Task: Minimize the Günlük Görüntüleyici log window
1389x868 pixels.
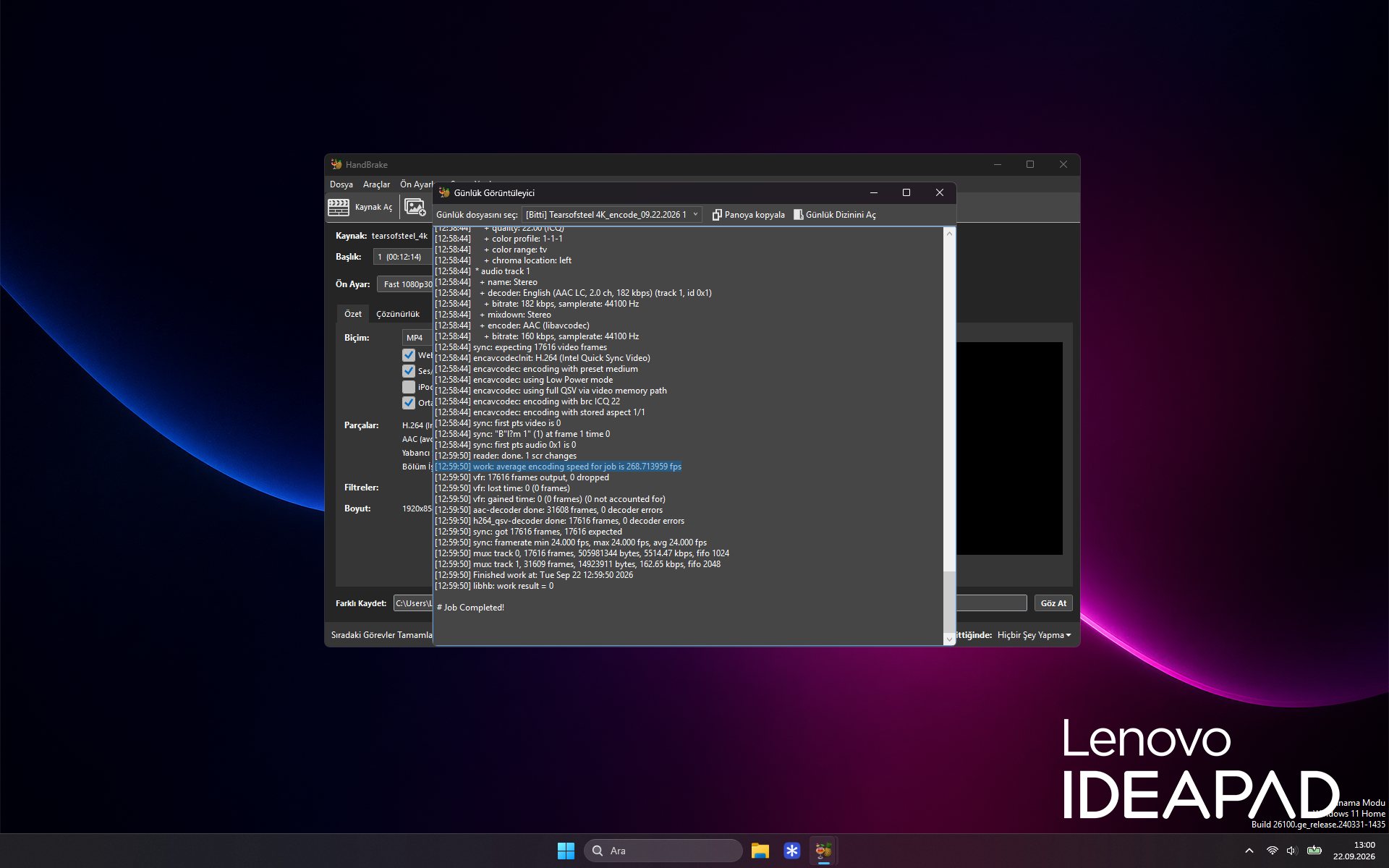Action: point(873,192)
